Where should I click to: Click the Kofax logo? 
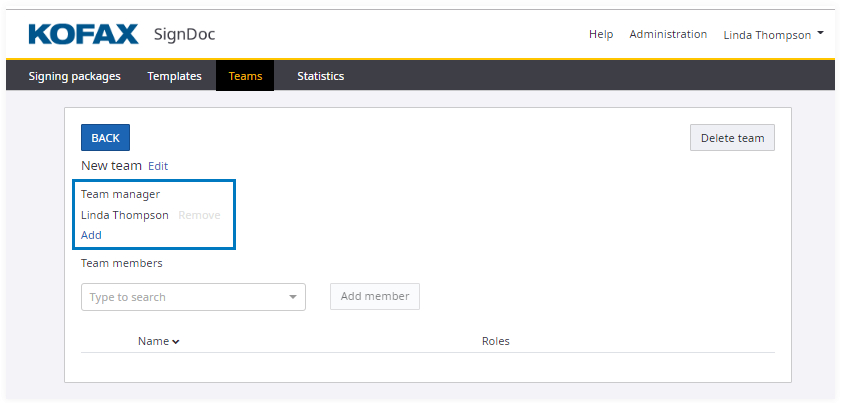(83, 35)
